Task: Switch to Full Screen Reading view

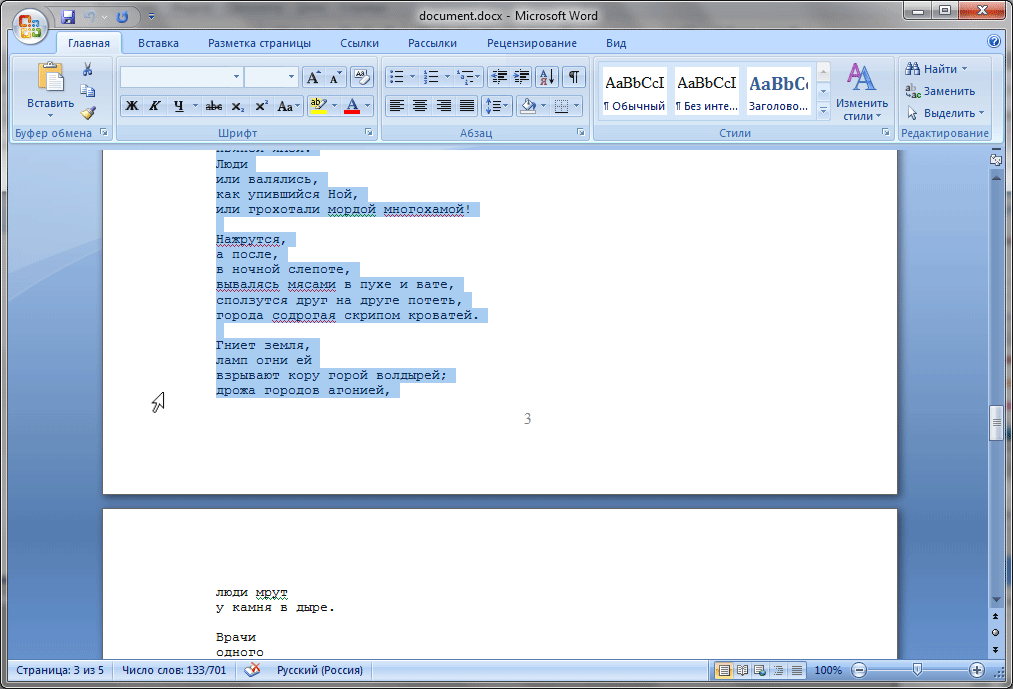Action: [741, 670]
